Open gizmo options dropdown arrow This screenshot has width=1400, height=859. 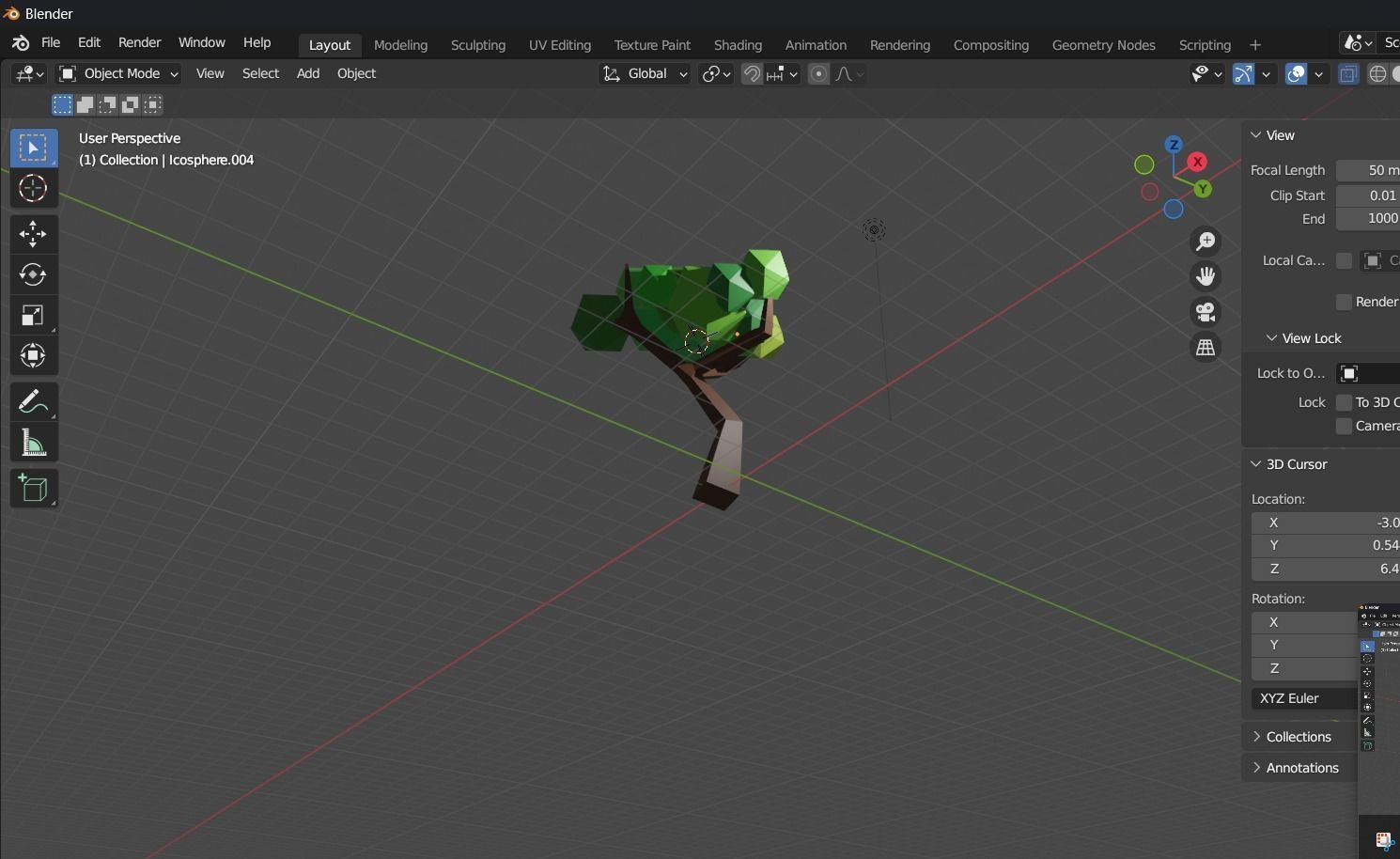click(x=1267, y=73)
